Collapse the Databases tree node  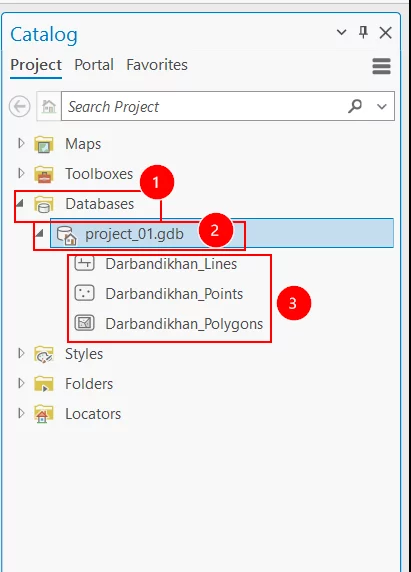coord(20,203)
